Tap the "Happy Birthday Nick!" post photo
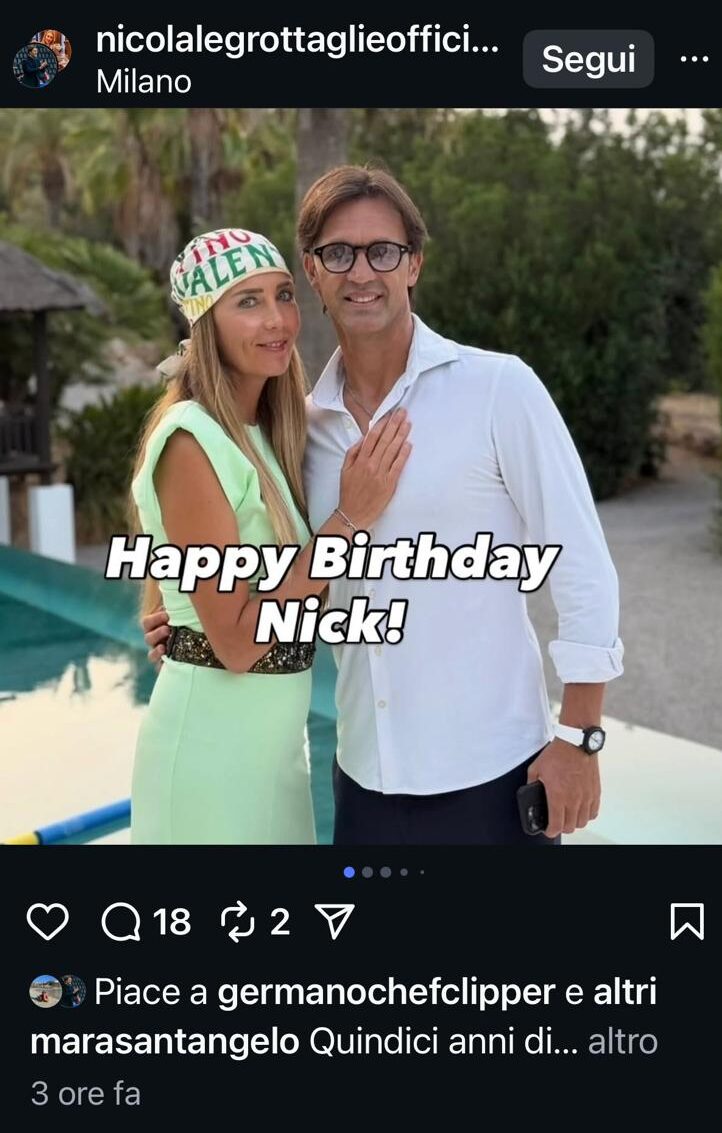Viewport: 722px width, 1133px height. pos(361,476)
